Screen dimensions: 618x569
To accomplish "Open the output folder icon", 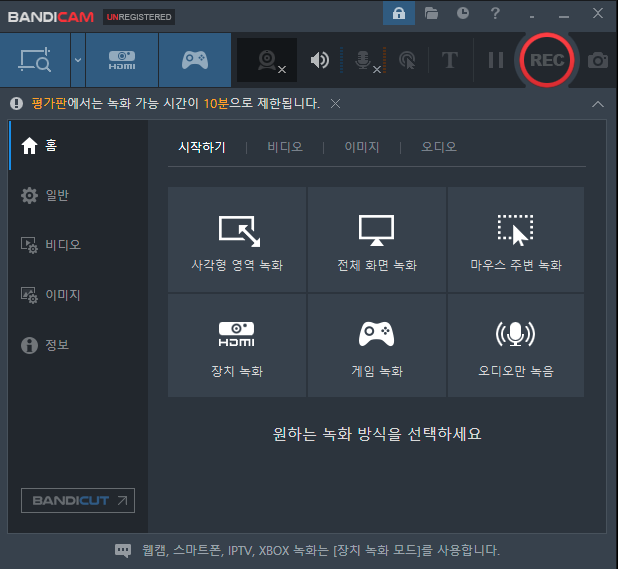I will [431, 13].
